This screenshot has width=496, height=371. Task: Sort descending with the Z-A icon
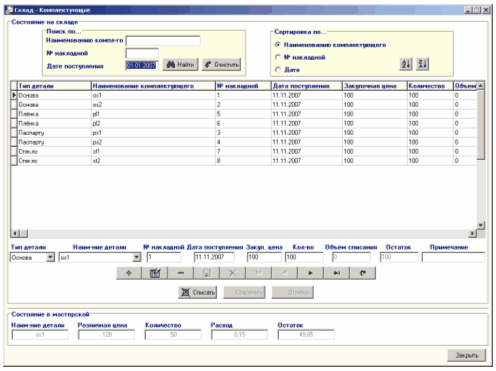pos(422,64)
